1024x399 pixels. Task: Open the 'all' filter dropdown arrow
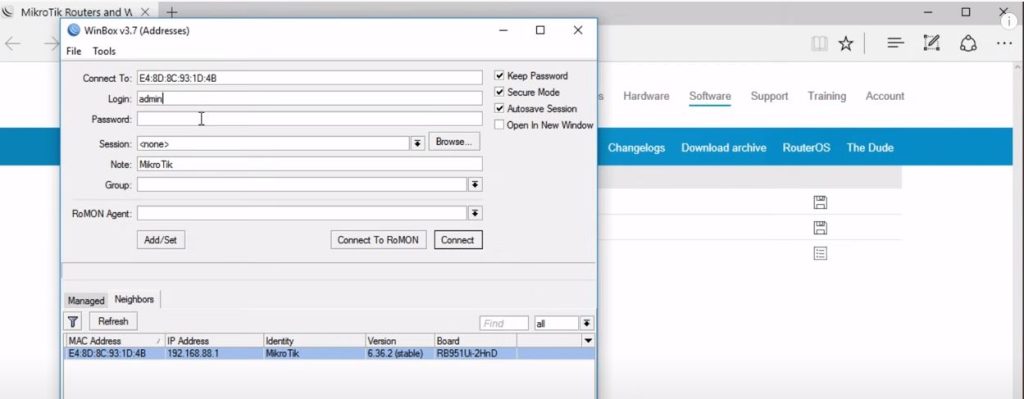click(586, 323)
